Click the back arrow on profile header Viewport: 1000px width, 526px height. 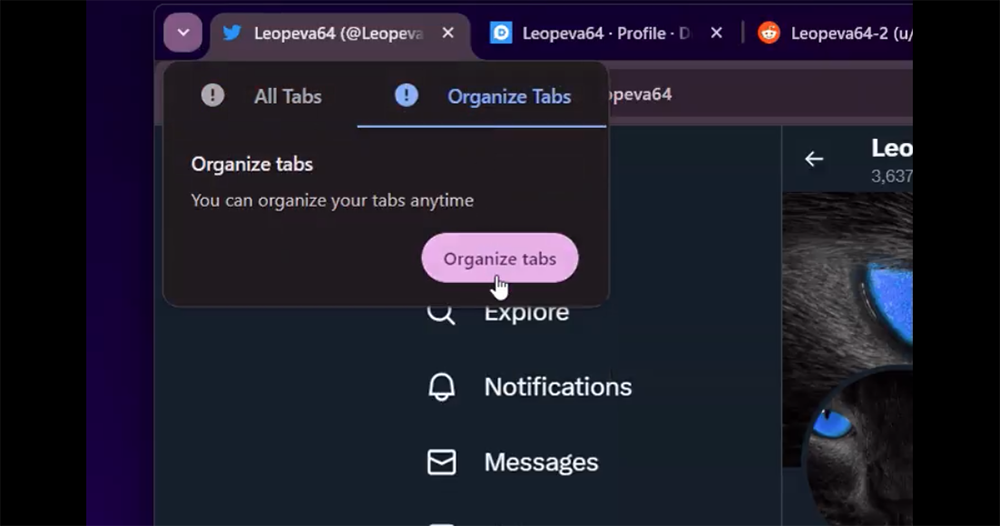(x=814, y=159)
